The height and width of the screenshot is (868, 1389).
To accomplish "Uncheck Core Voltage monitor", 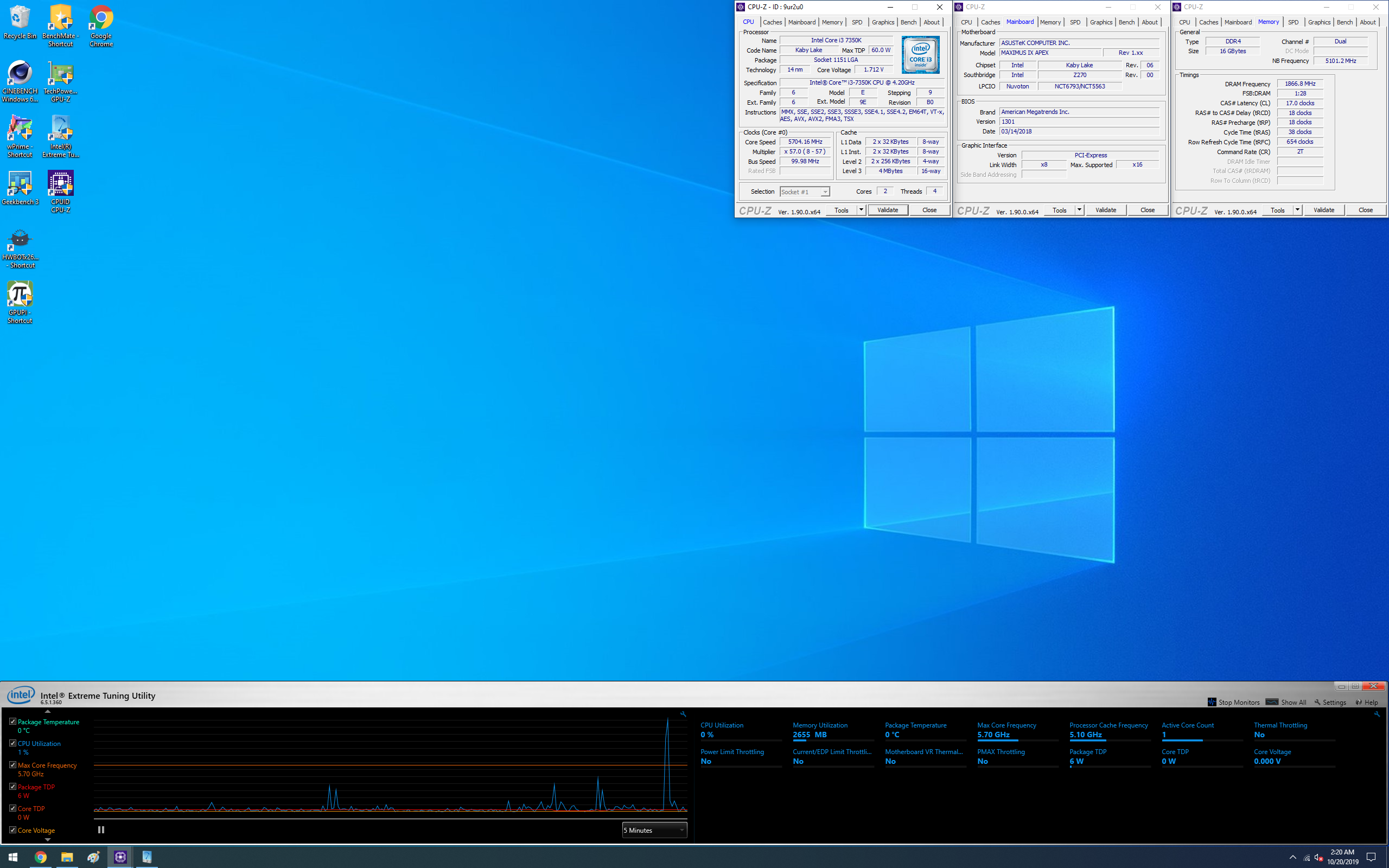I will click(x=12, y=829).
